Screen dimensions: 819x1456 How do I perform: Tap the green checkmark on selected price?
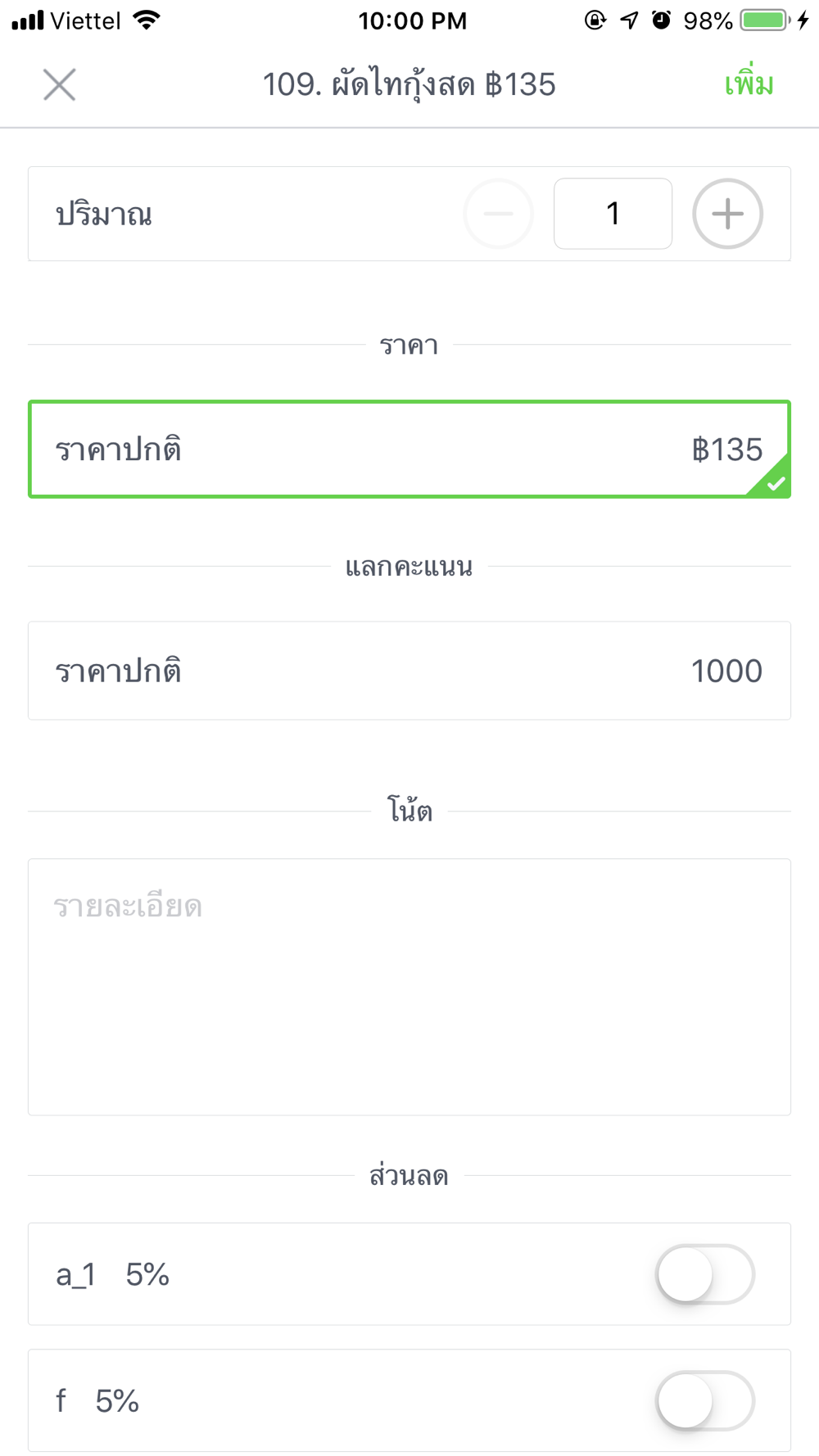[775, 483]
